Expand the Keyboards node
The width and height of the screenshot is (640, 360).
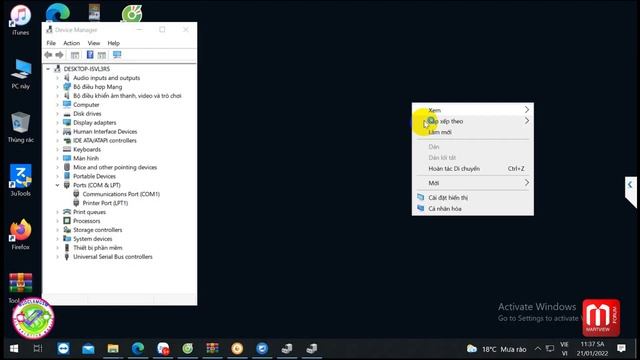click(x=58, y=149)
